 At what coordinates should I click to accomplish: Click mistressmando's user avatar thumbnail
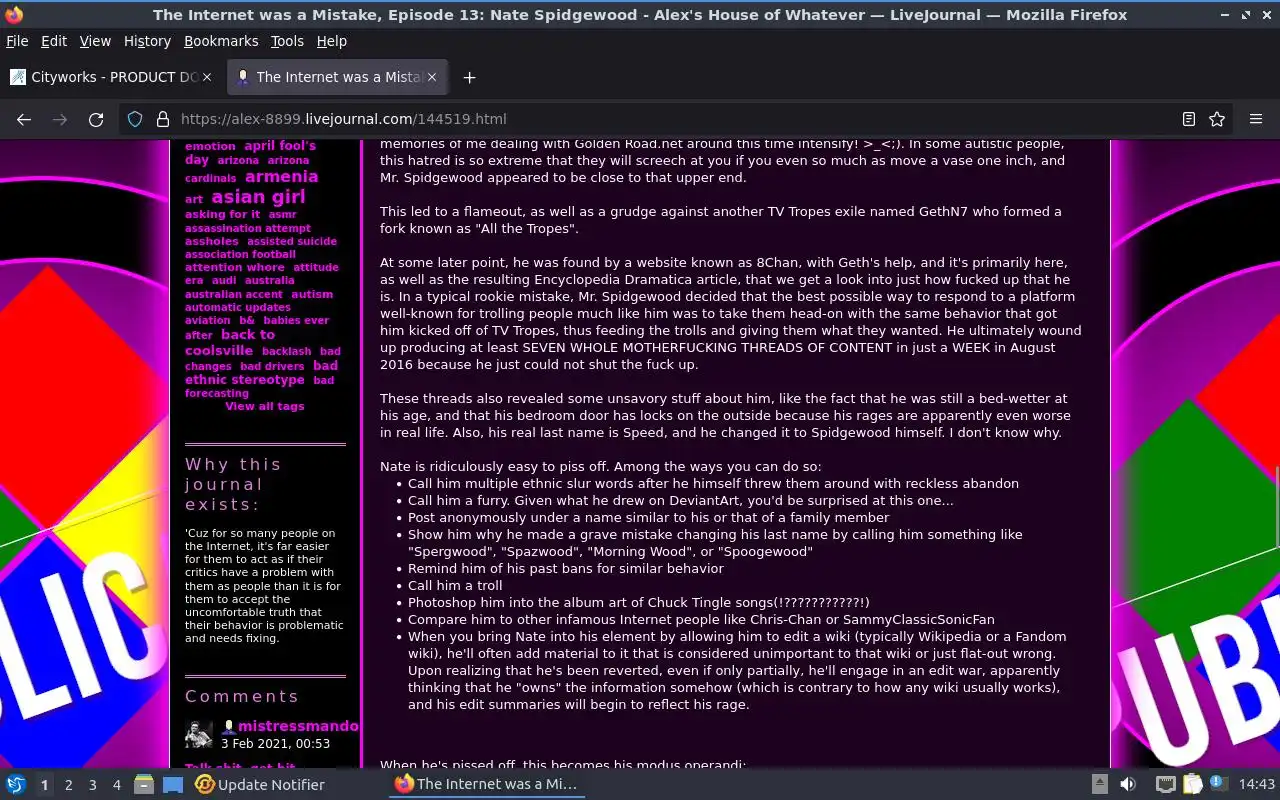pos(199,734)
